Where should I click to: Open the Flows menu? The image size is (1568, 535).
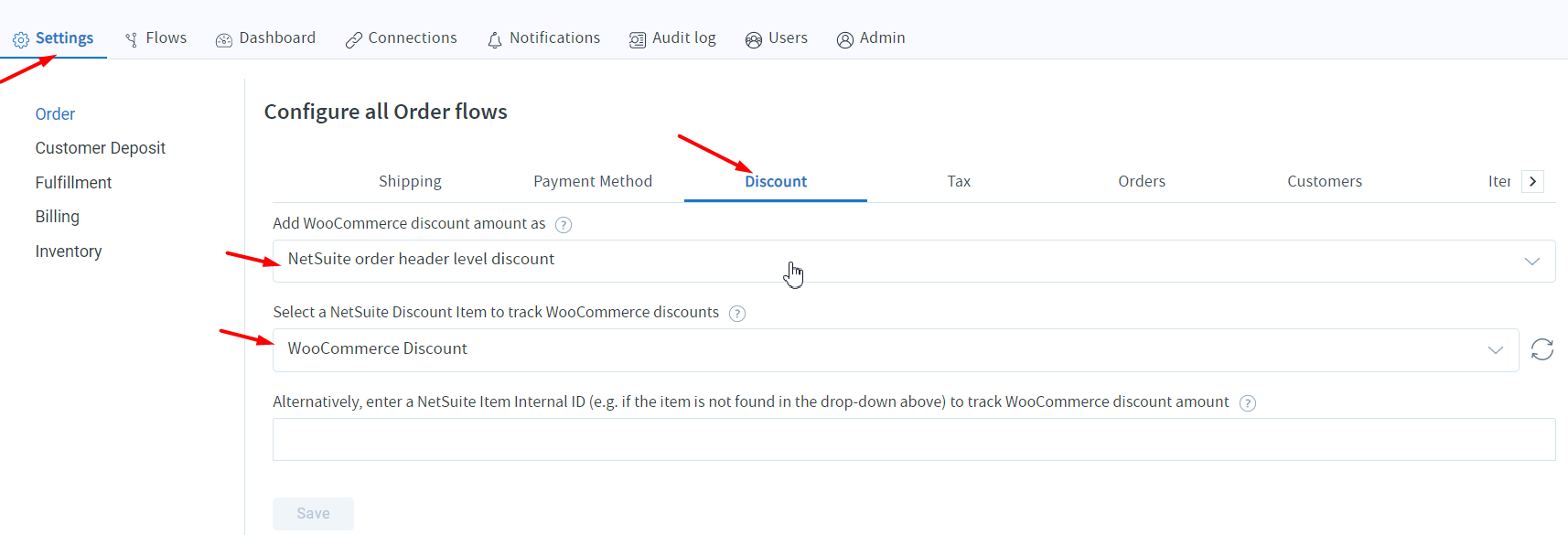156,38
